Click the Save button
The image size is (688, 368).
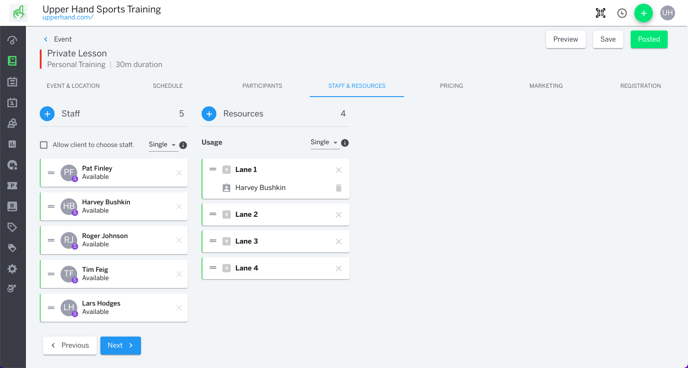[608, 39]
